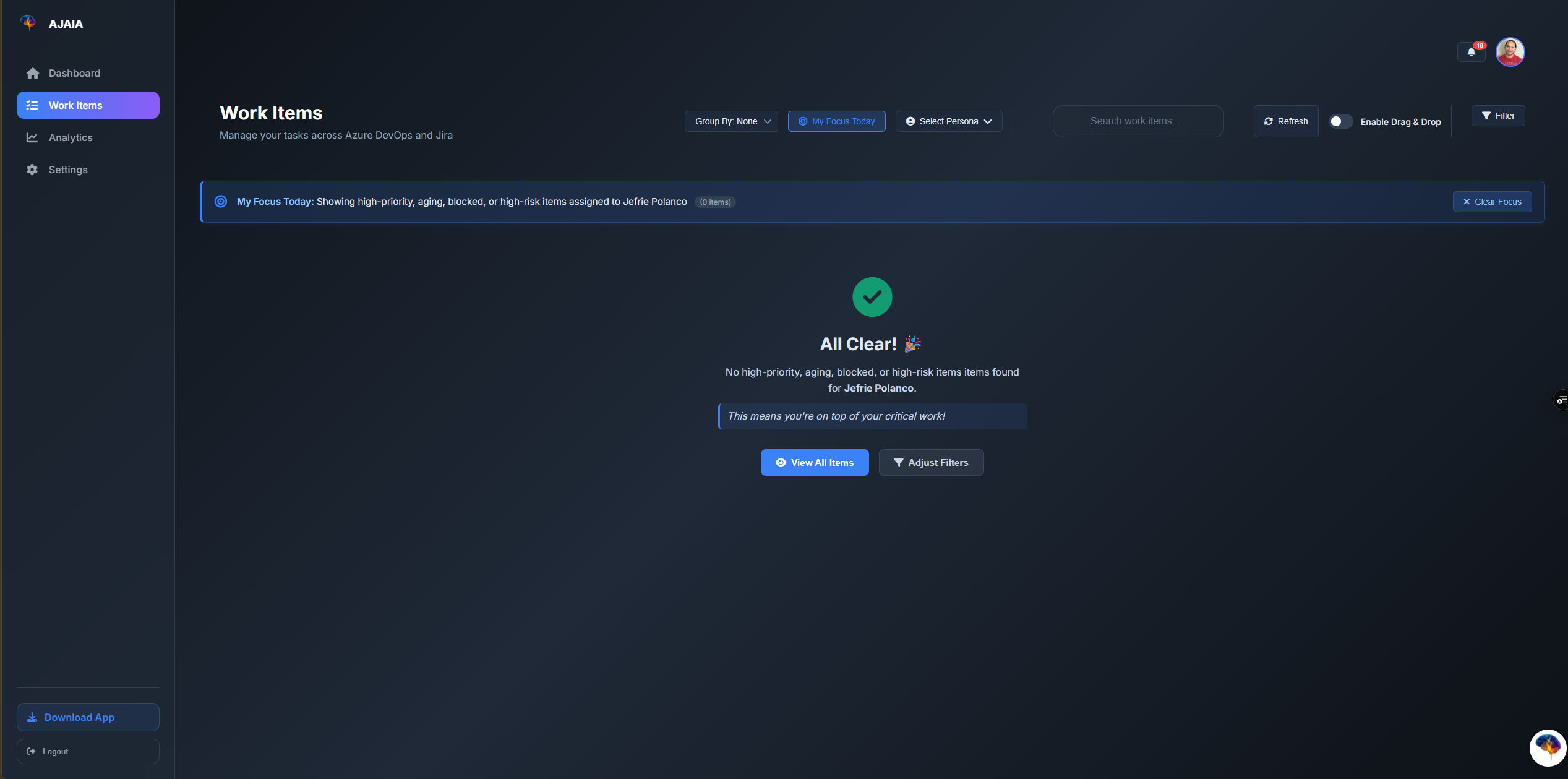The width and height of the screenshot is (1568, 779).
Task: Open the floating assistant icon bottom right
Action: point(1547,747)
